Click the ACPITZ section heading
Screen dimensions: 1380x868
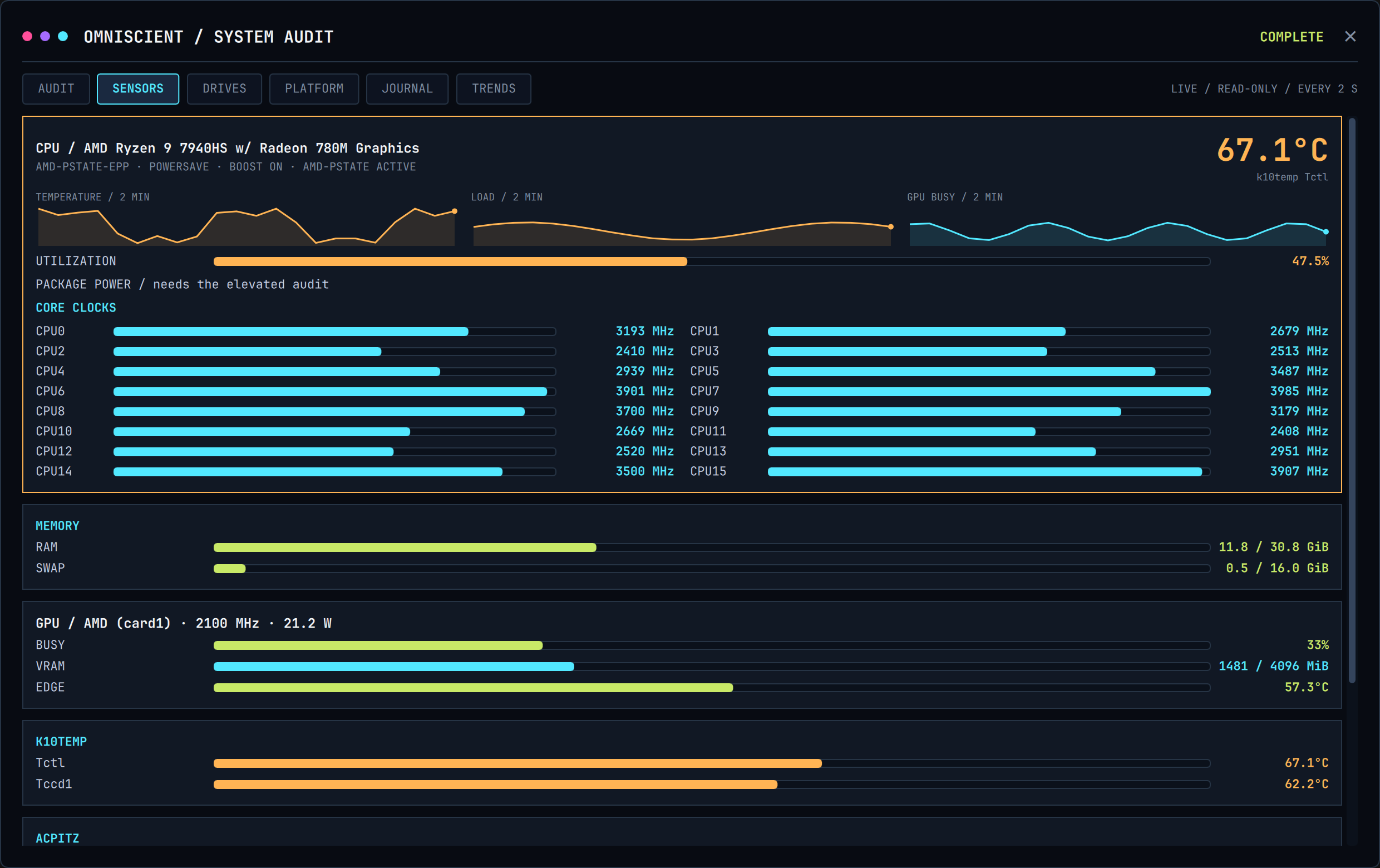pyautogui.click(x=57, y=839)
